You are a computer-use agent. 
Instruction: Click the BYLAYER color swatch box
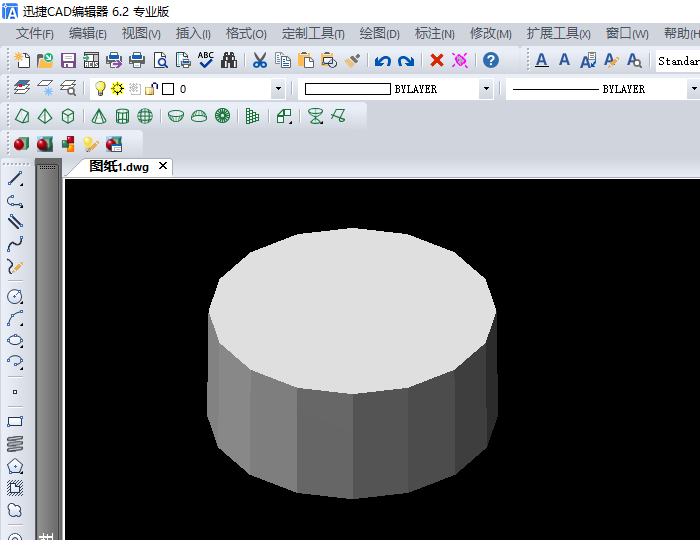tap(347, 89)
